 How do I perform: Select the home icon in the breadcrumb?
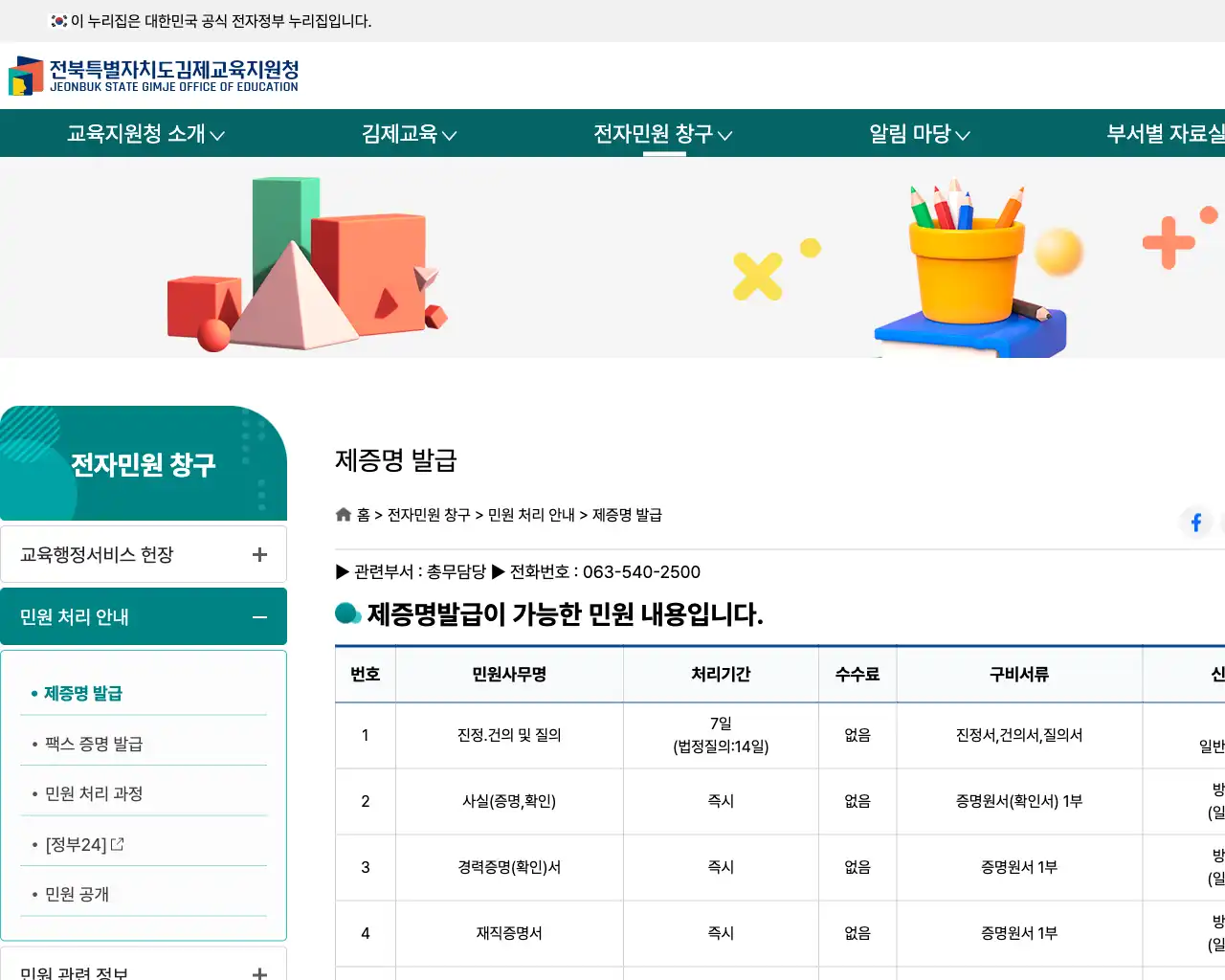coord(343,514)
